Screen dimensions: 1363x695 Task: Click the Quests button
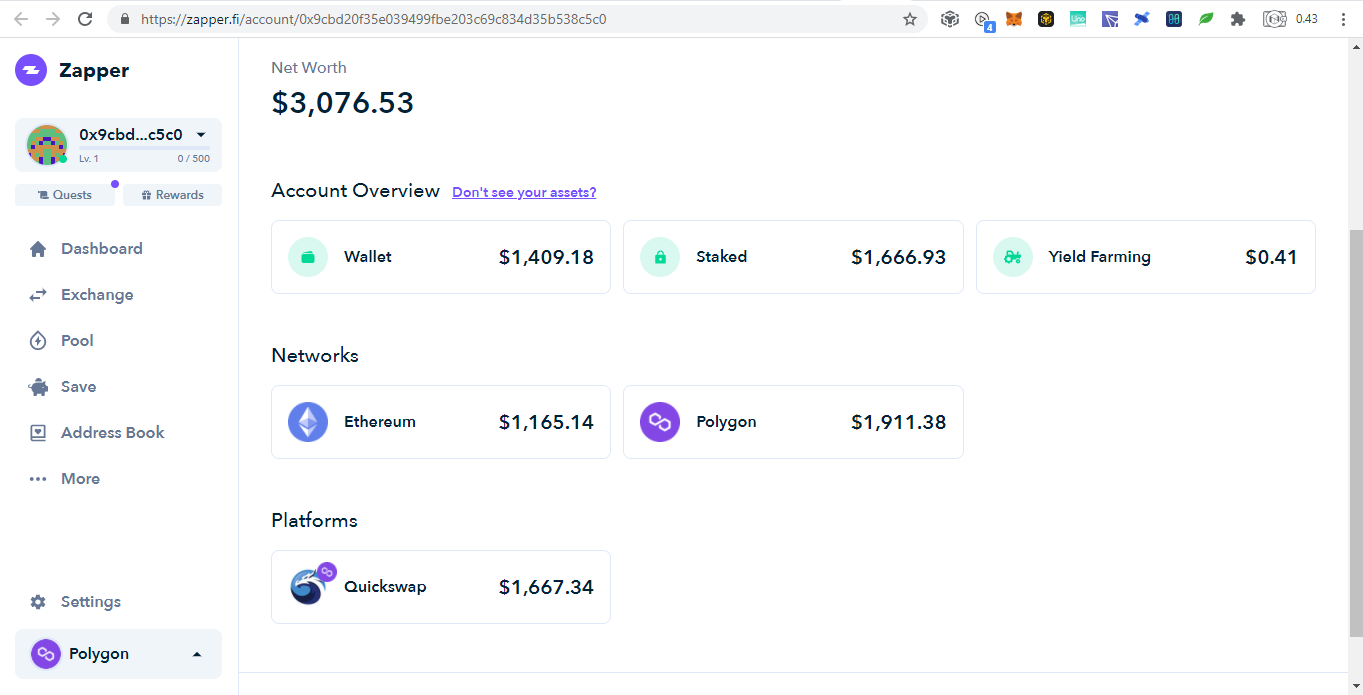click(x=66, y=195)
